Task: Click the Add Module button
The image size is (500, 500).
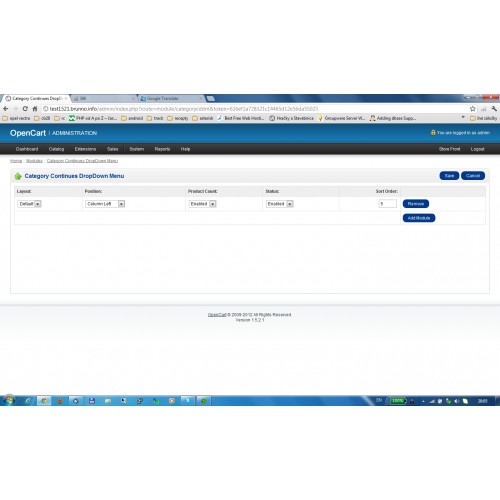Action: coord(419,218)
